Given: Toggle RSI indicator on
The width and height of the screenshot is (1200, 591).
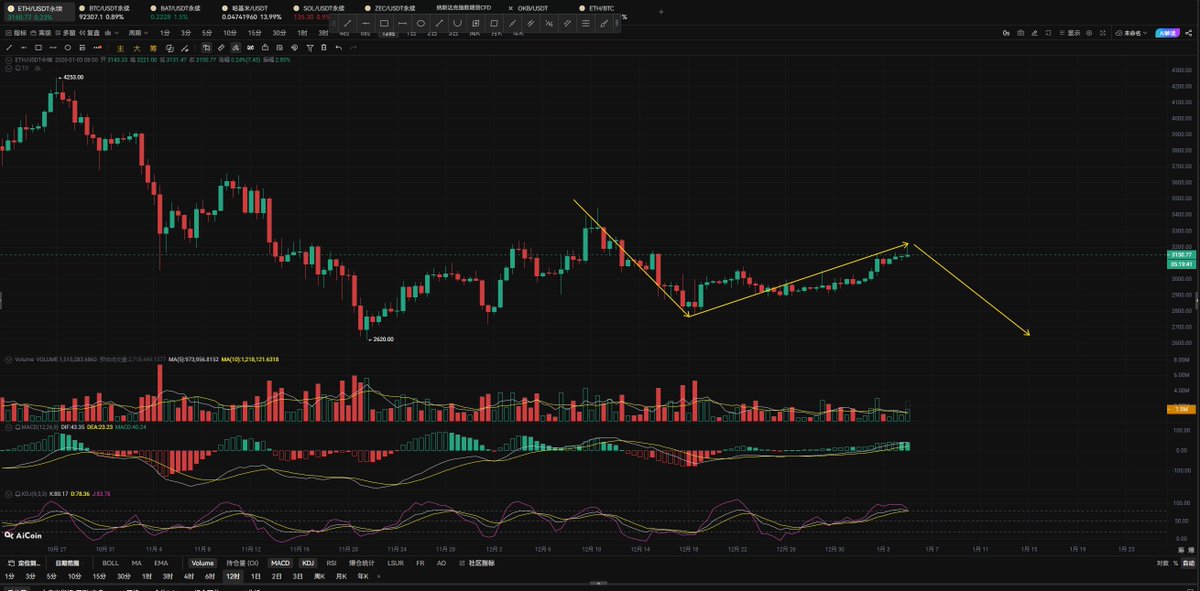Looking at the screenshot, I should pyautogui.click(x=331, y=563).
